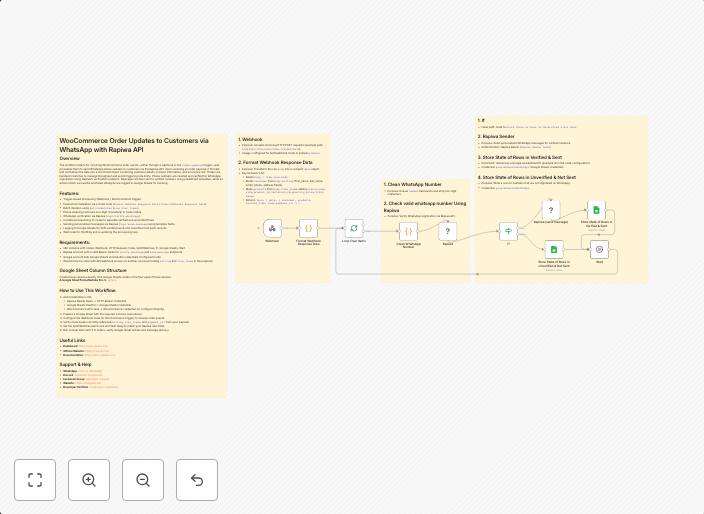Select the Webhook trigger node
This screenshot has height=514, width=704.
[272, 229]
